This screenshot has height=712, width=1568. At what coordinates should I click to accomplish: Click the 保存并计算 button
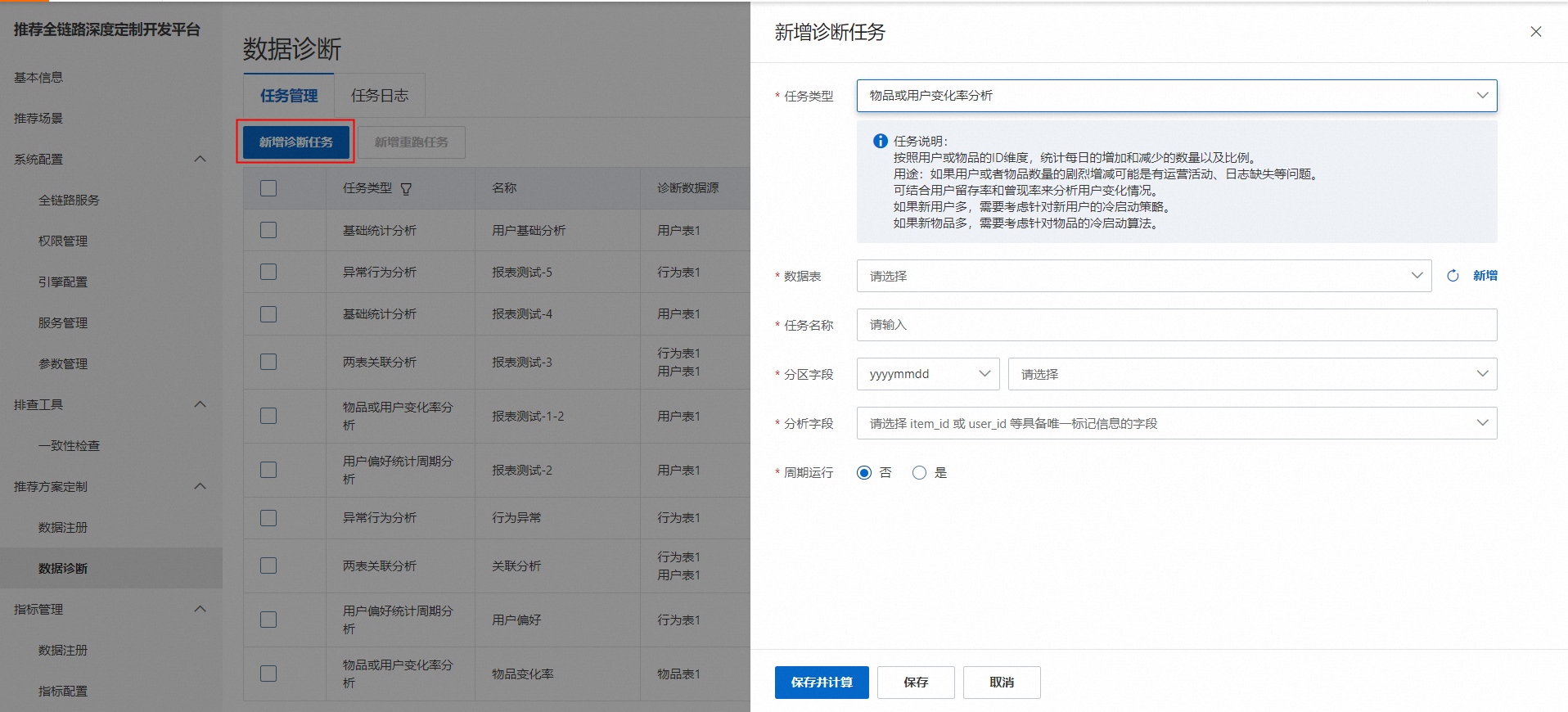click(x=822, y=683)
